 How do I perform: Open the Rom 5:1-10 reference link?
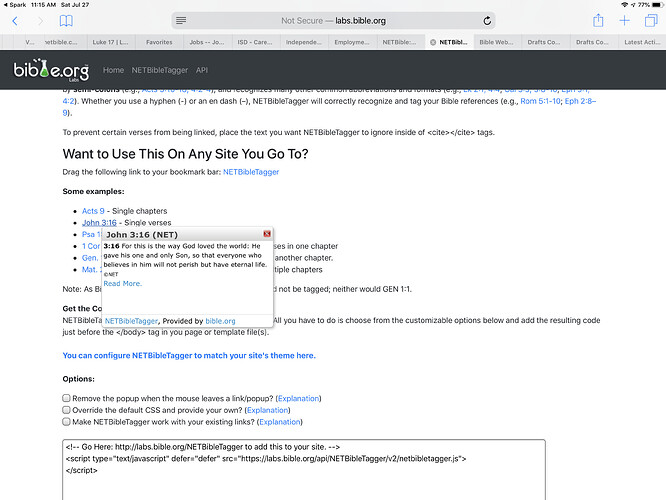[540, 101]
